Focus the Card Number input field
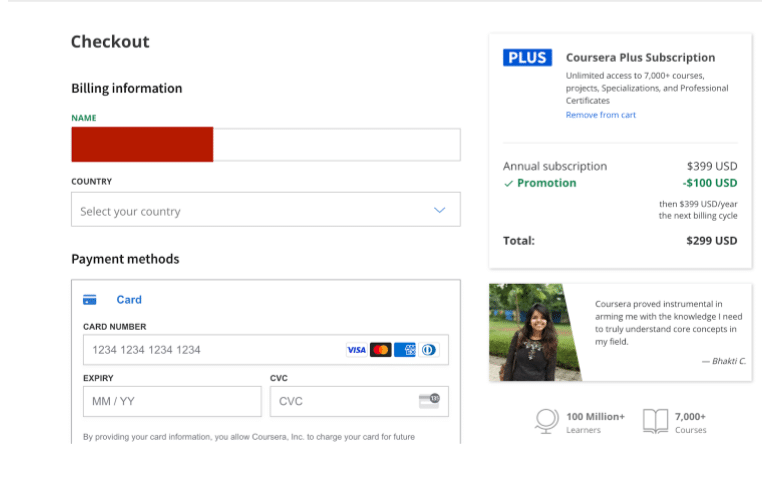Screen dimensions: 762x484 coord(266,350)
